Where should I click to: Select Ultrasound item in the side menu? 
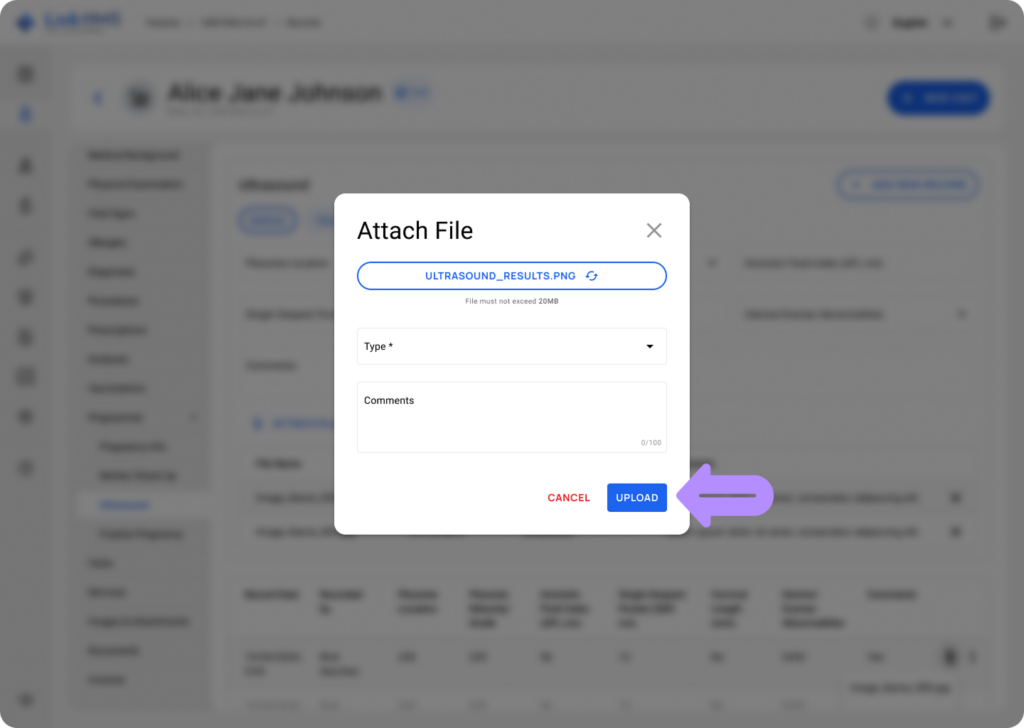click(x=124, y=505)
